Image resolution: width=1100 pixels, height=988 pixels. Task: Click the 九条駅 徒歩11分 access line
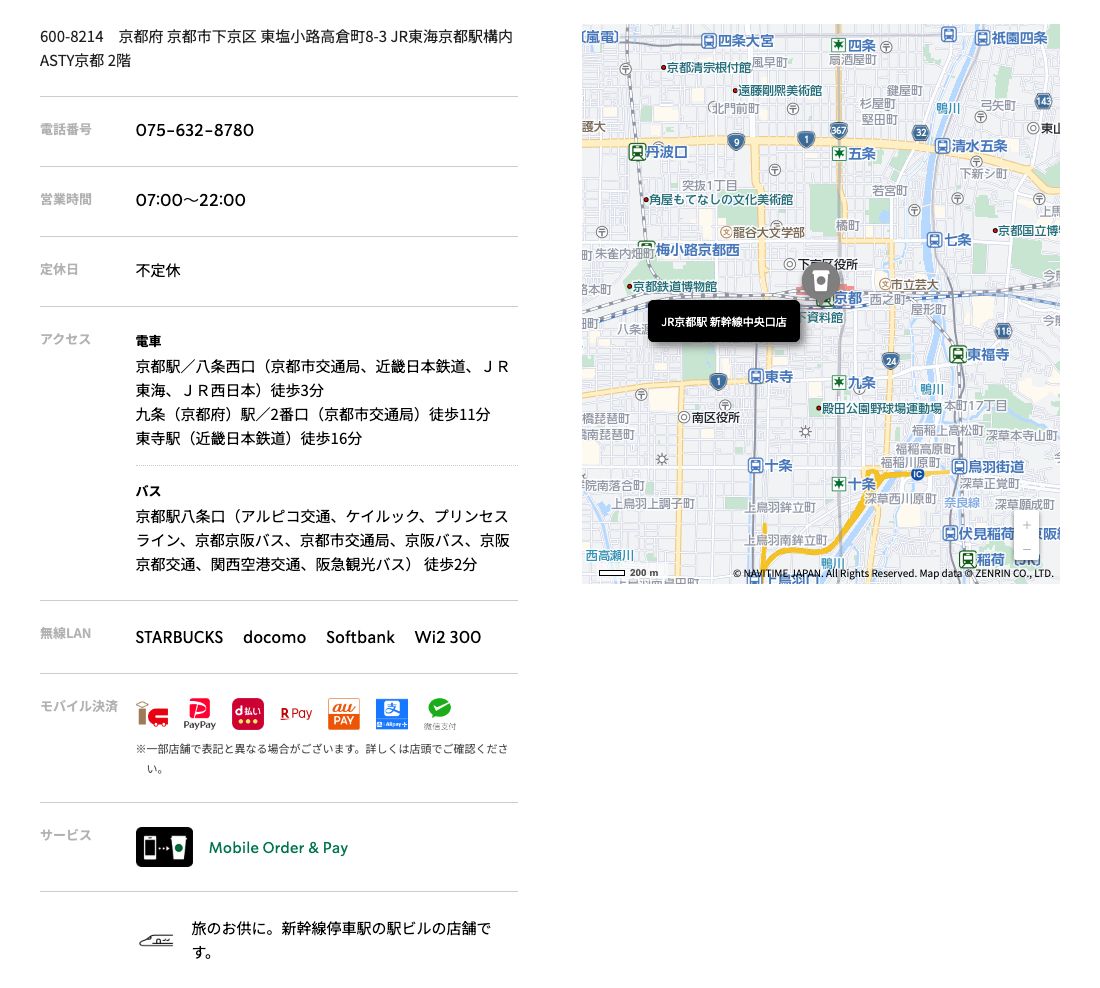313,415
